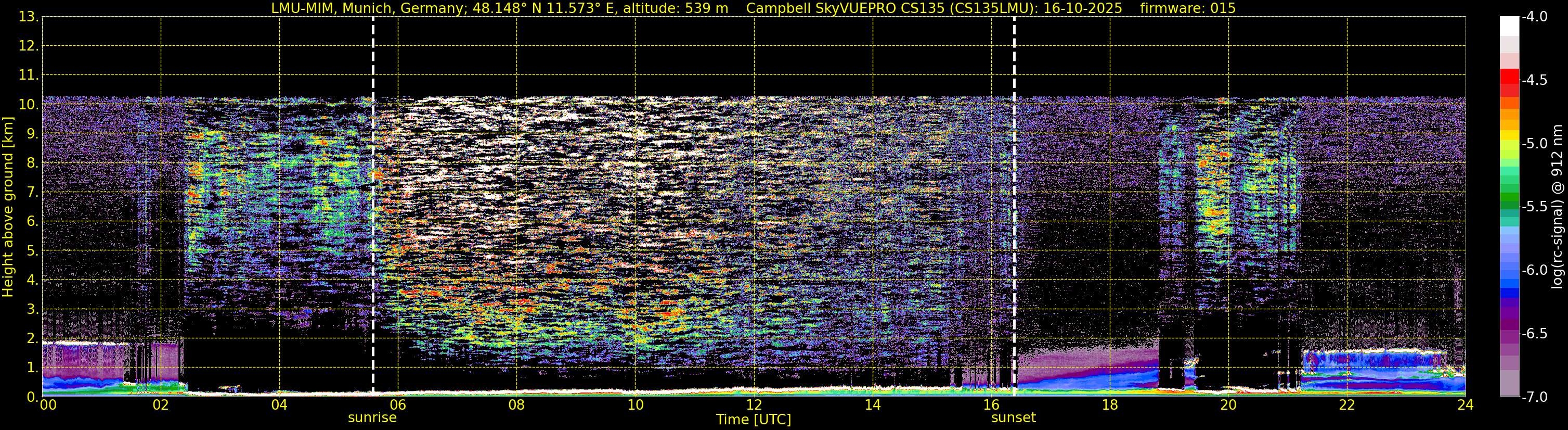Click the time tick label 04

coord(279,405)
